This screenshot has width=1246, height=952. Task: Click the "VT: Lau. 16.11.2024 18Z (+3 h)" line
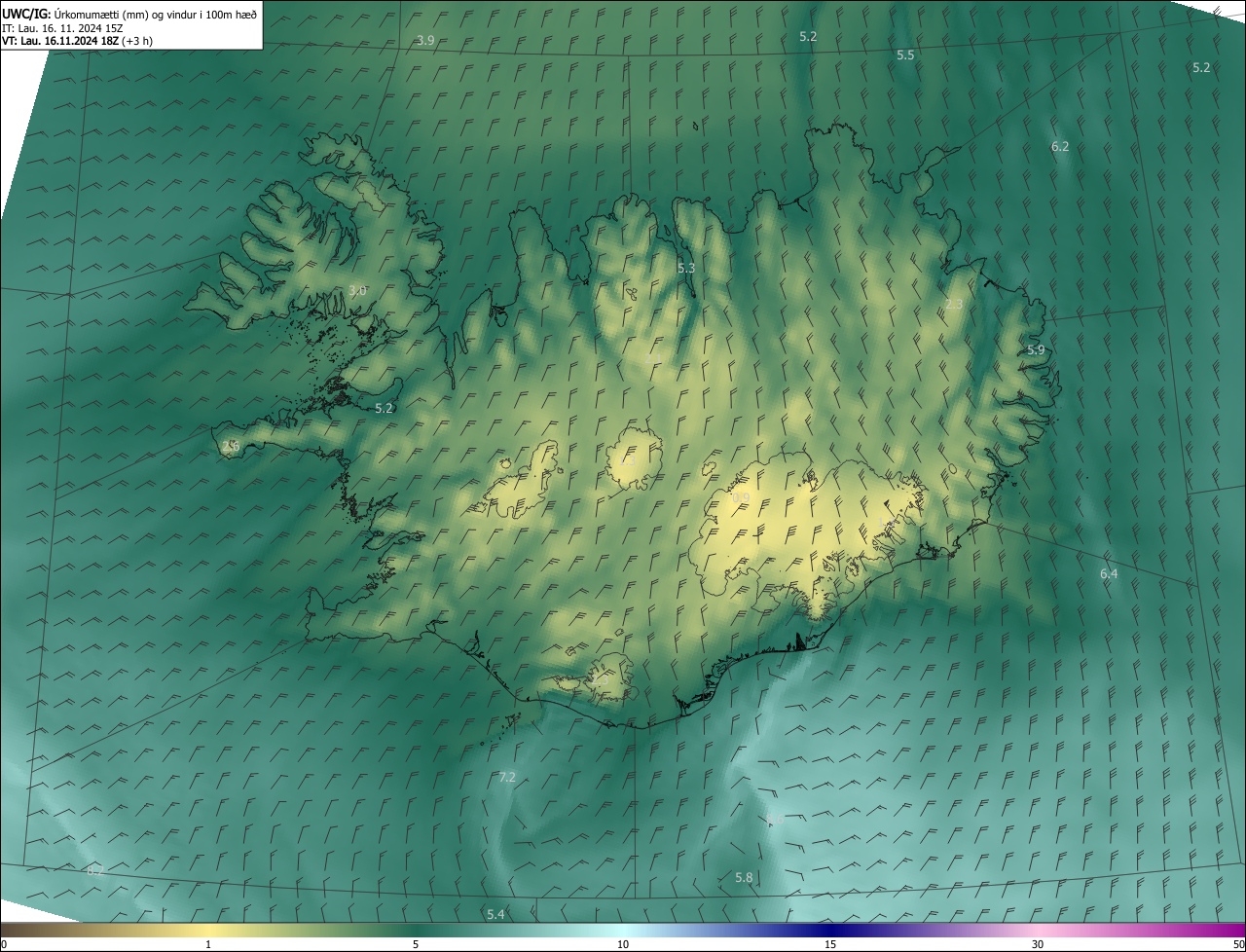[78, 41]
